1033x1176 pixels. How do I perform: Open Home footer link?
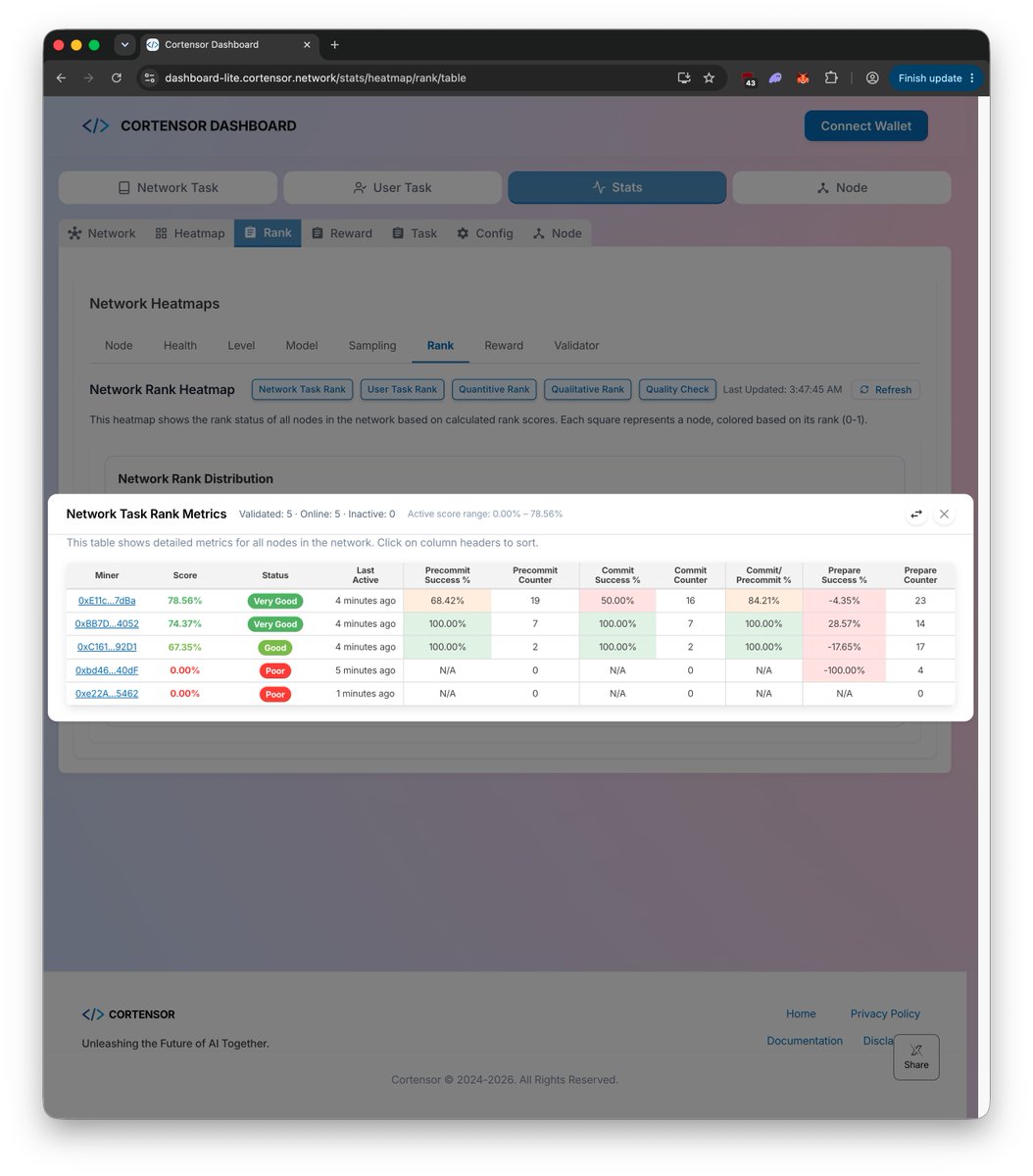801,1013
